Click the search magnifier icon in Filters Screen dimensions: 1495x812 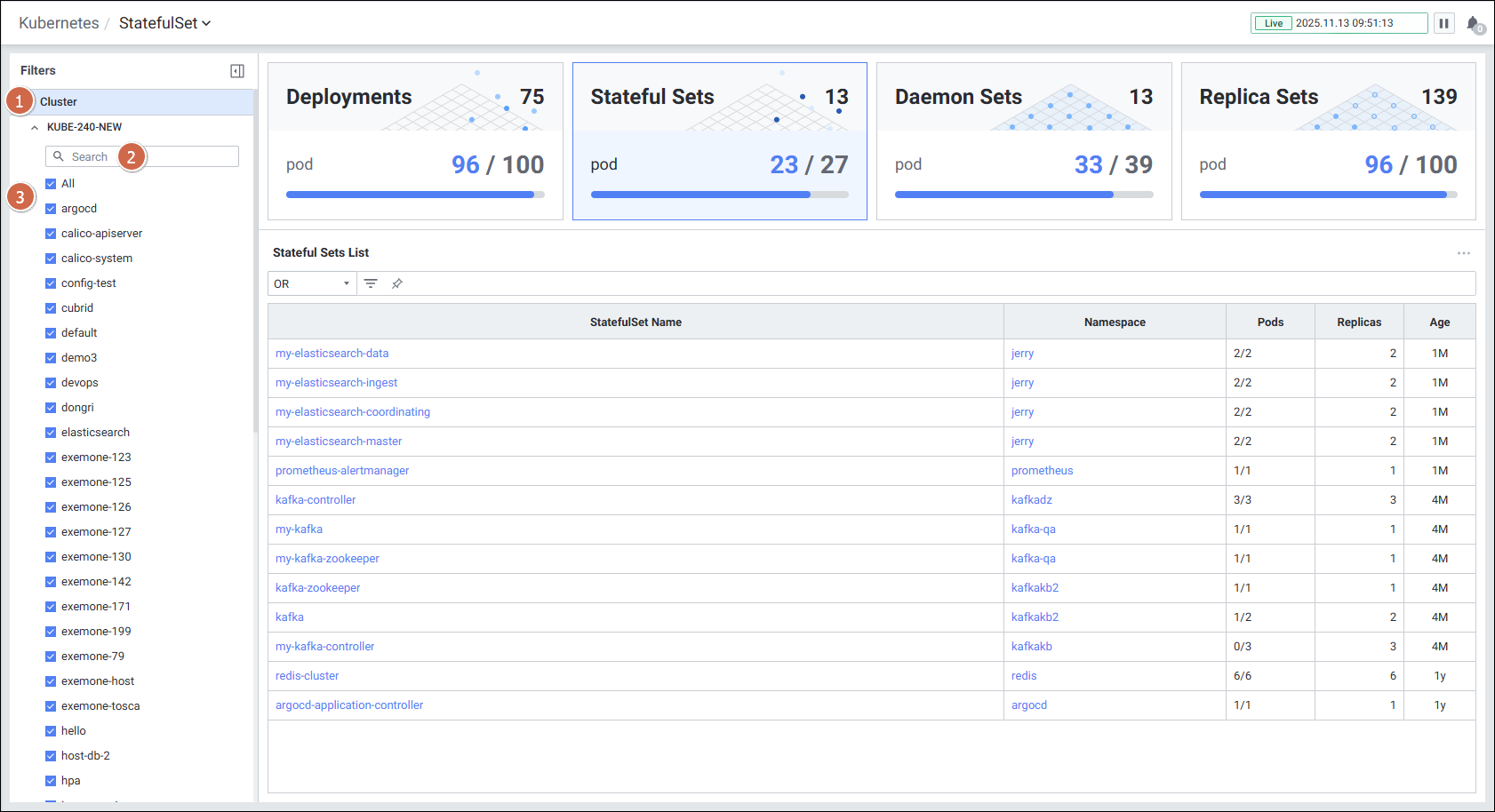click(x=59, y=156)
